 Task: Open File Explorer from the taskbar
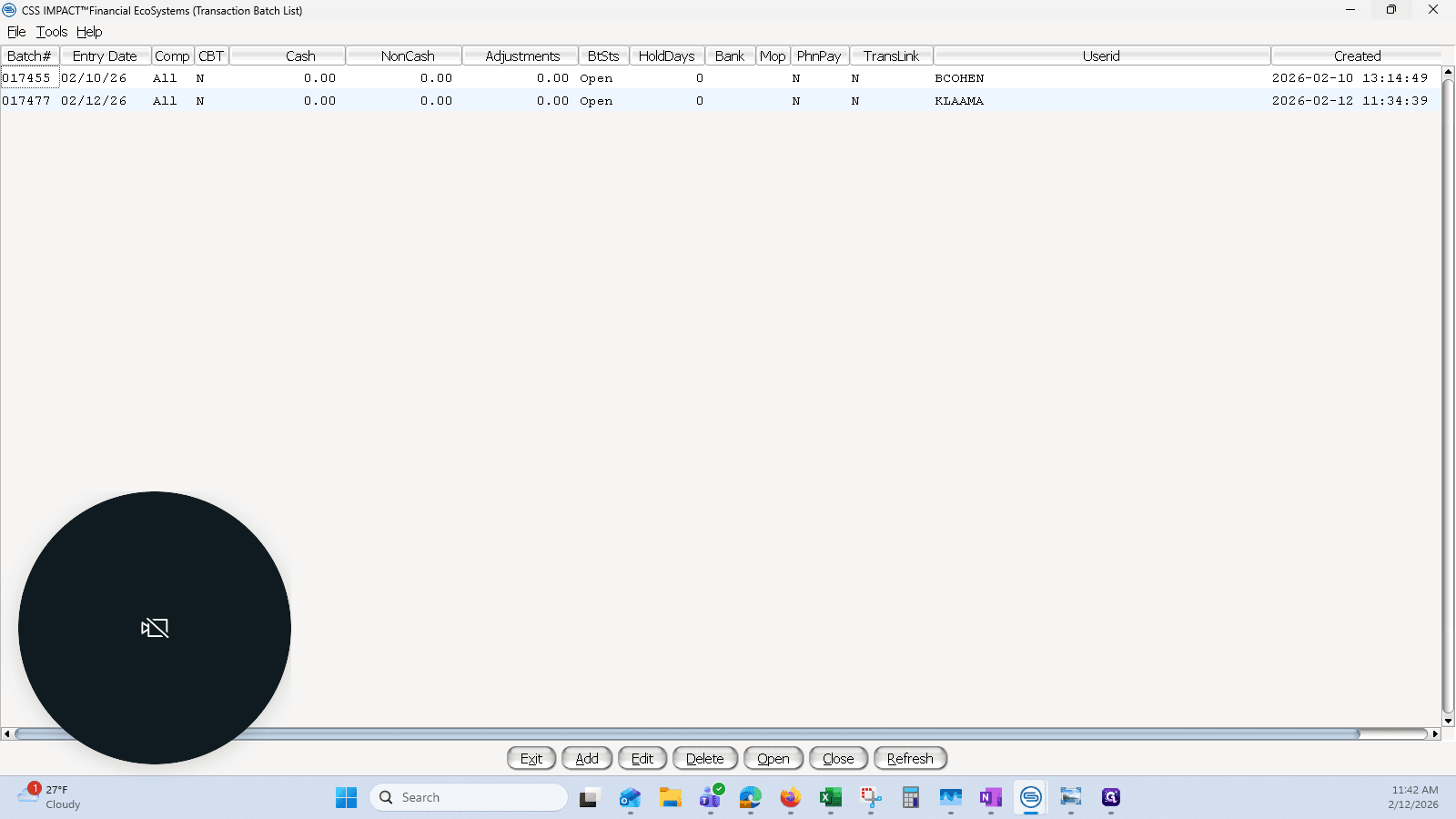671,797
